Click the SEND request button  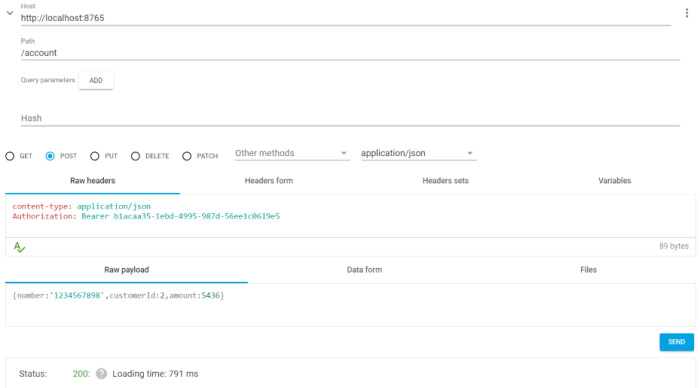coord(676,342)
